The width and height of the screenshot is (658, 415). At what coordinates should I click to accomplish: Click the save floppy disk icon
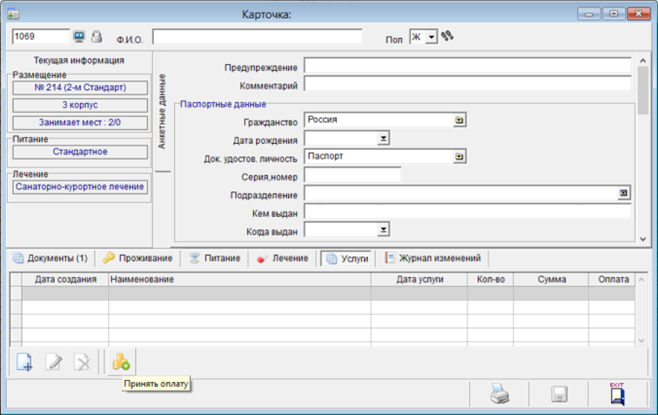[x=559, y=393]
